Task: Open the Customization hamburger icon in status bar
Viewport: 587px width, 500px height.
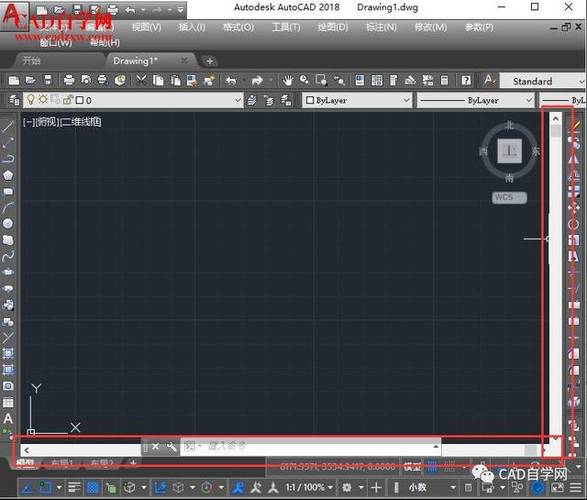Action: [575, 487]
